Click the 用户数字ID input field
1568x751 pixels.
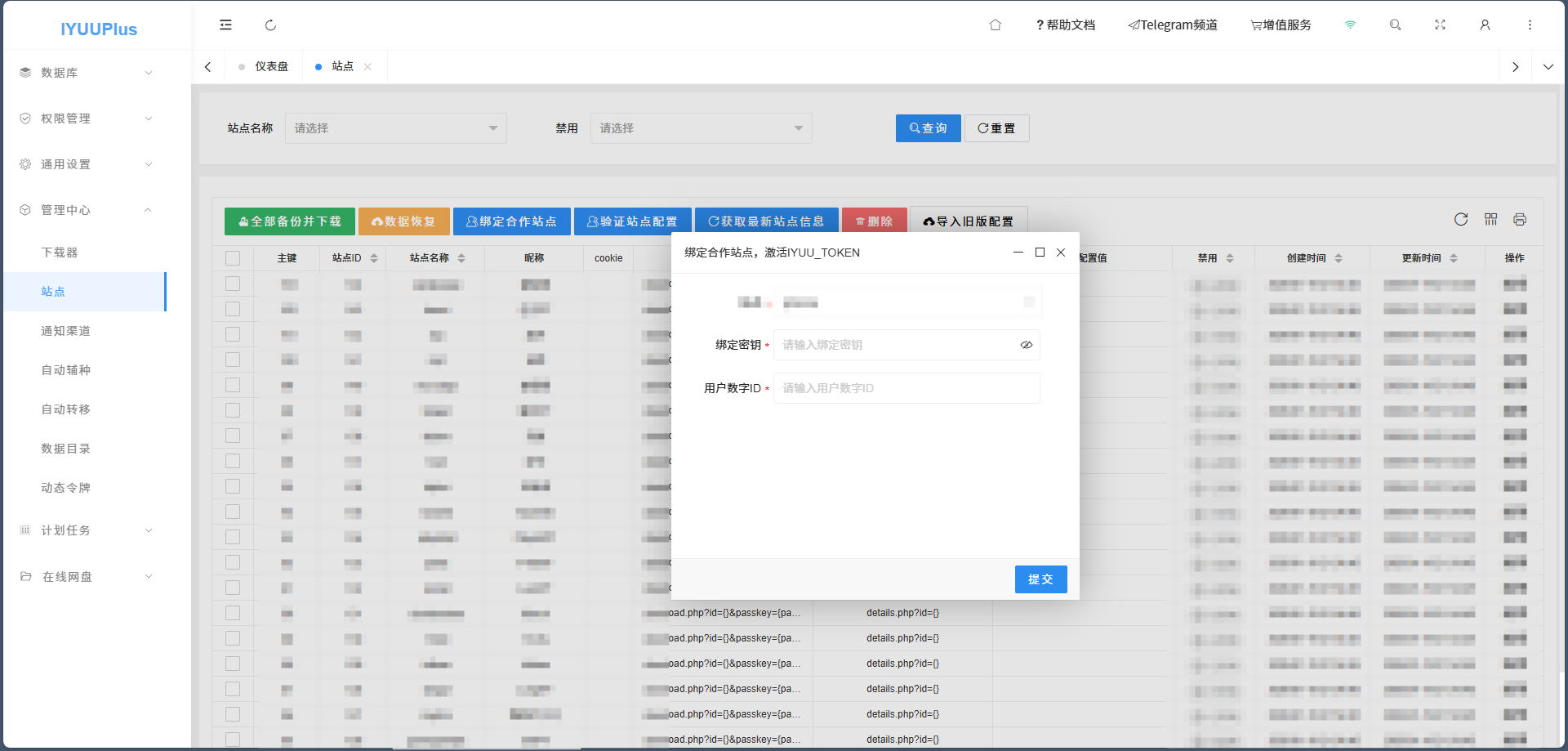tap(906, 388)
